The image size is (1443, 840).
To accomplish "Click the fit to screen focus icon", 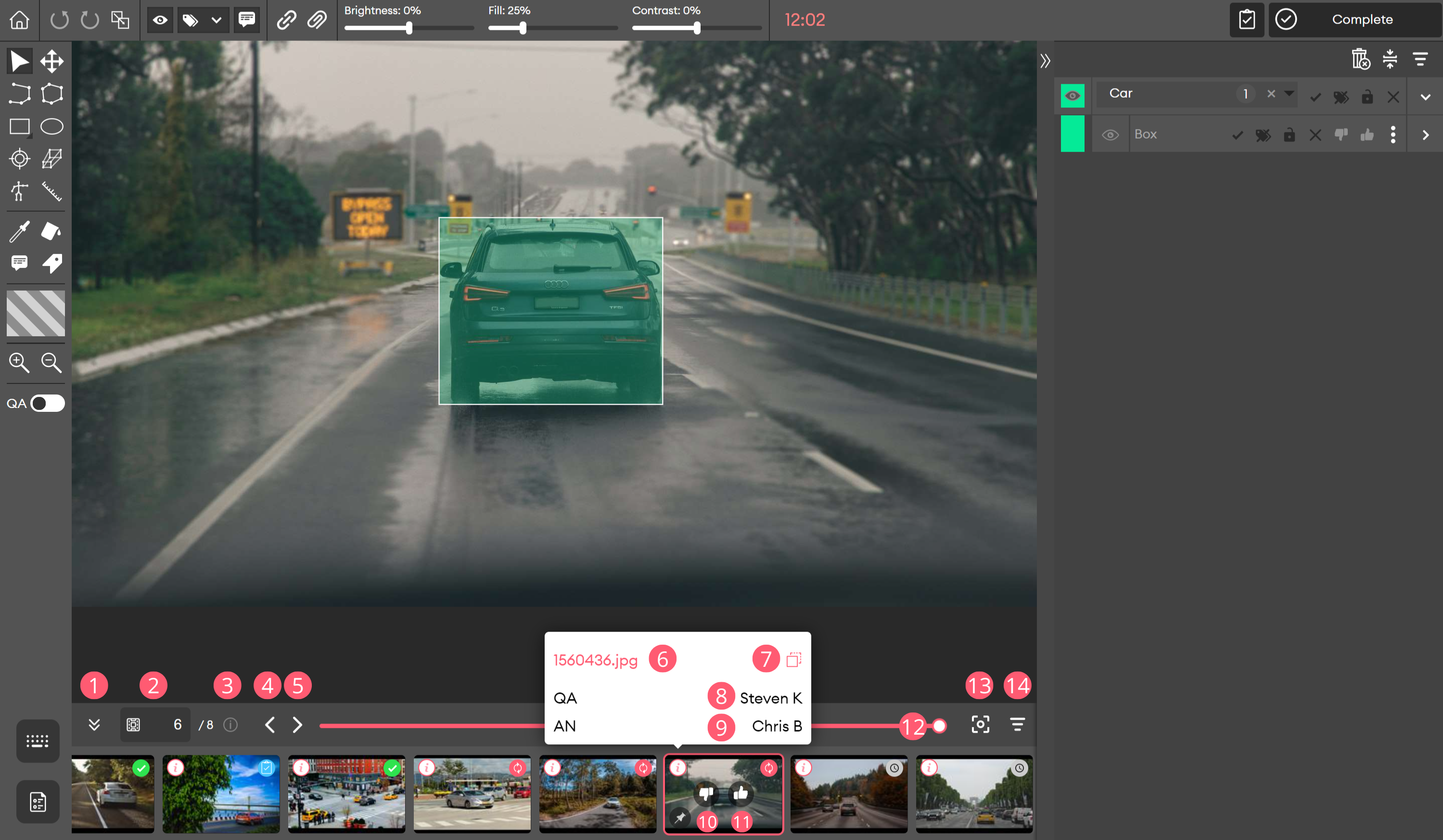I will pos(980,725).
